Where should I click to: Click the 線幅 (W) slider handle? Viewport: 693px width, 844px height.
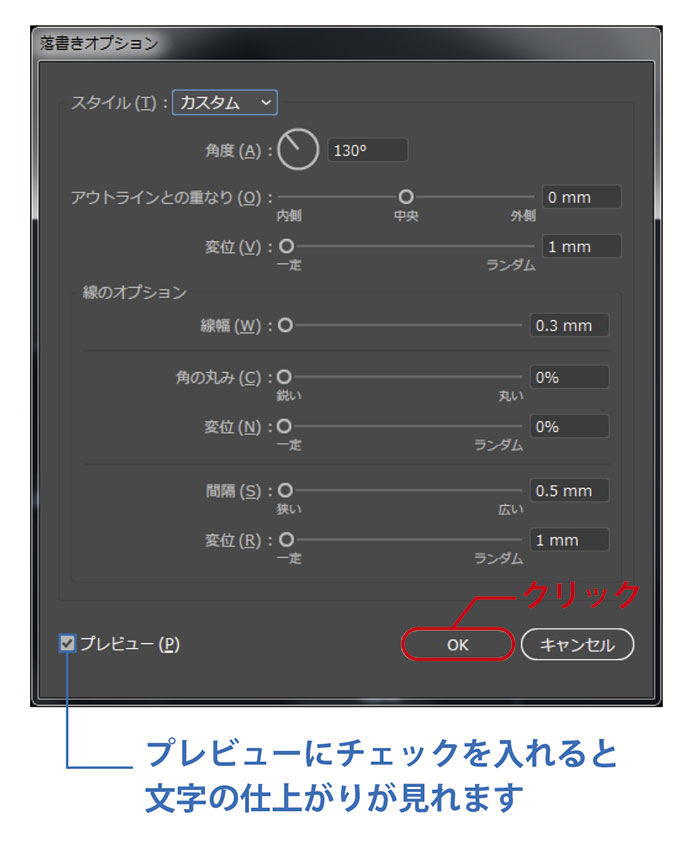pyautogui.click(x=285, y=325)
